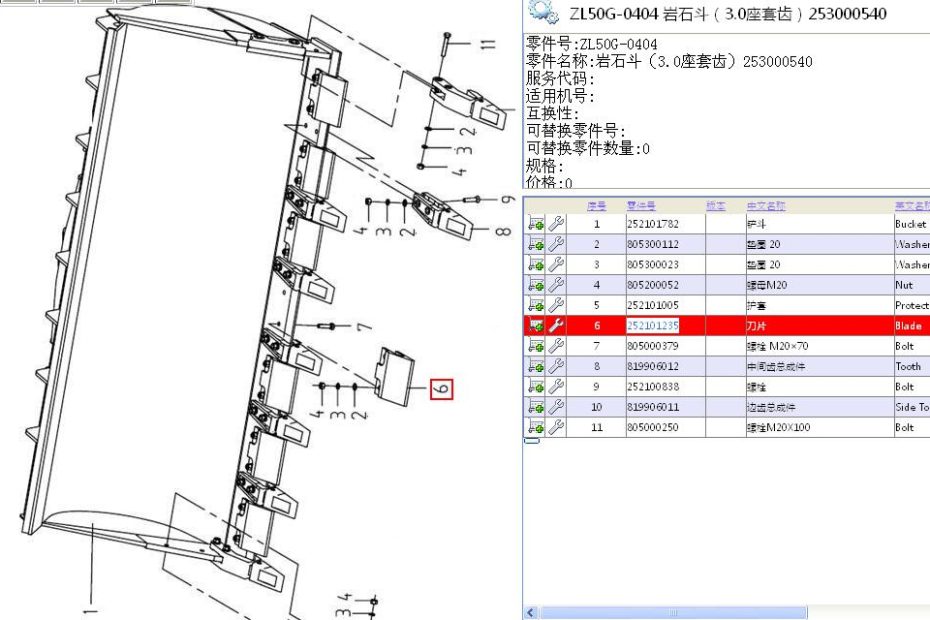This screenshot has height=620, width=930.
Task: Click wrench icon in highlighted Blade row
Action: pyautogui.click(x=556, y=326)
